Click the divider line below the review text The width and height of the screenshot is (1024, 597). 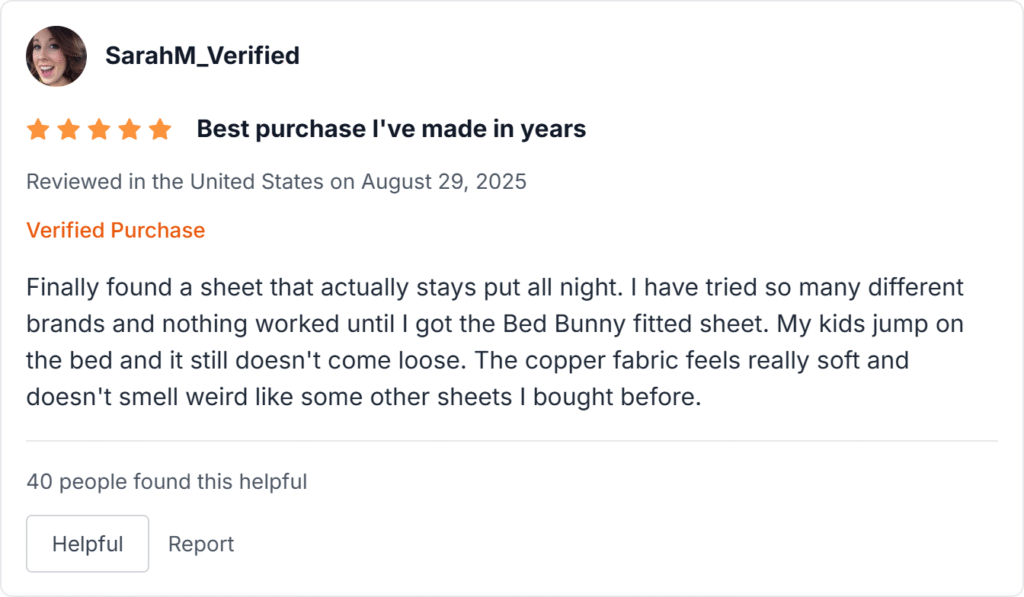(x=511, y=441)
